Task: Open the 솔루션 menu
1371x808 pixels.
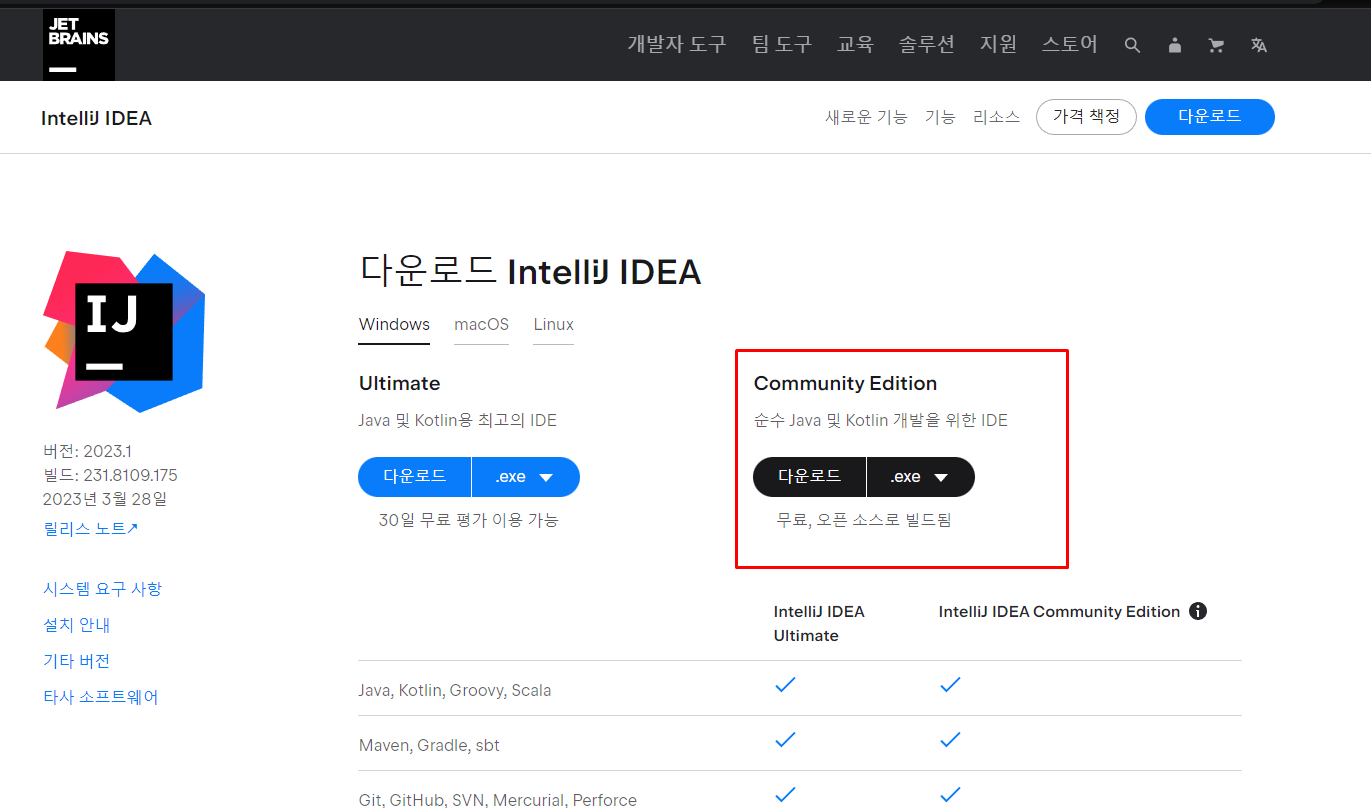Action: [x=926, y=44]
